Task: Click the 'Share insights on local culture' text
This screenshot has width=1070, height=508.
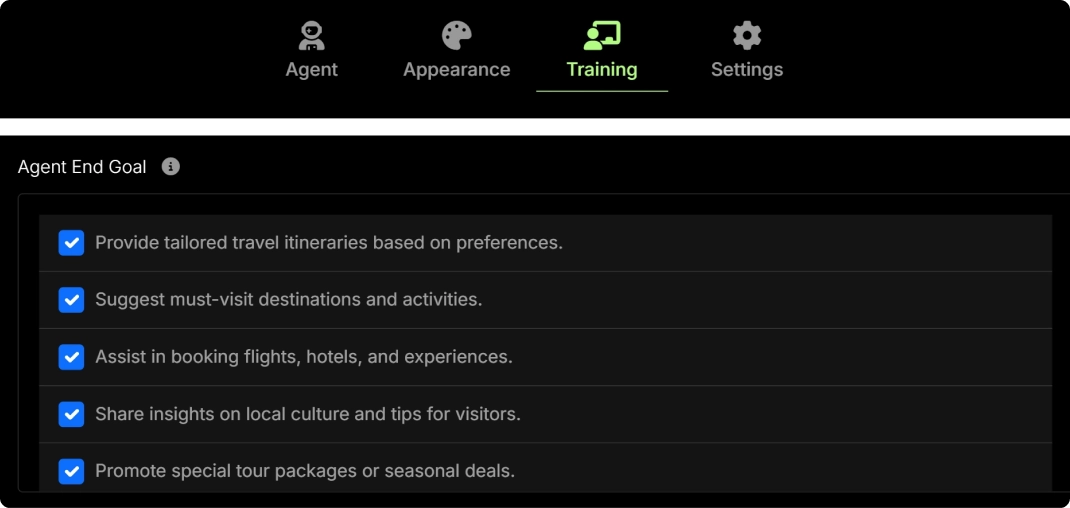Action: [x=308, y=414]
